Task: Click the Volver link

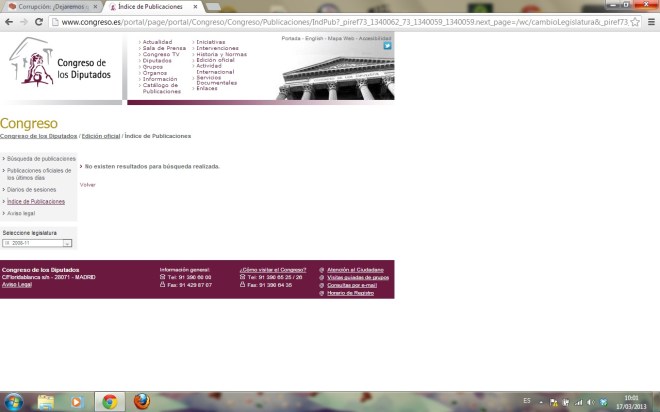Action: coord(88,185)
